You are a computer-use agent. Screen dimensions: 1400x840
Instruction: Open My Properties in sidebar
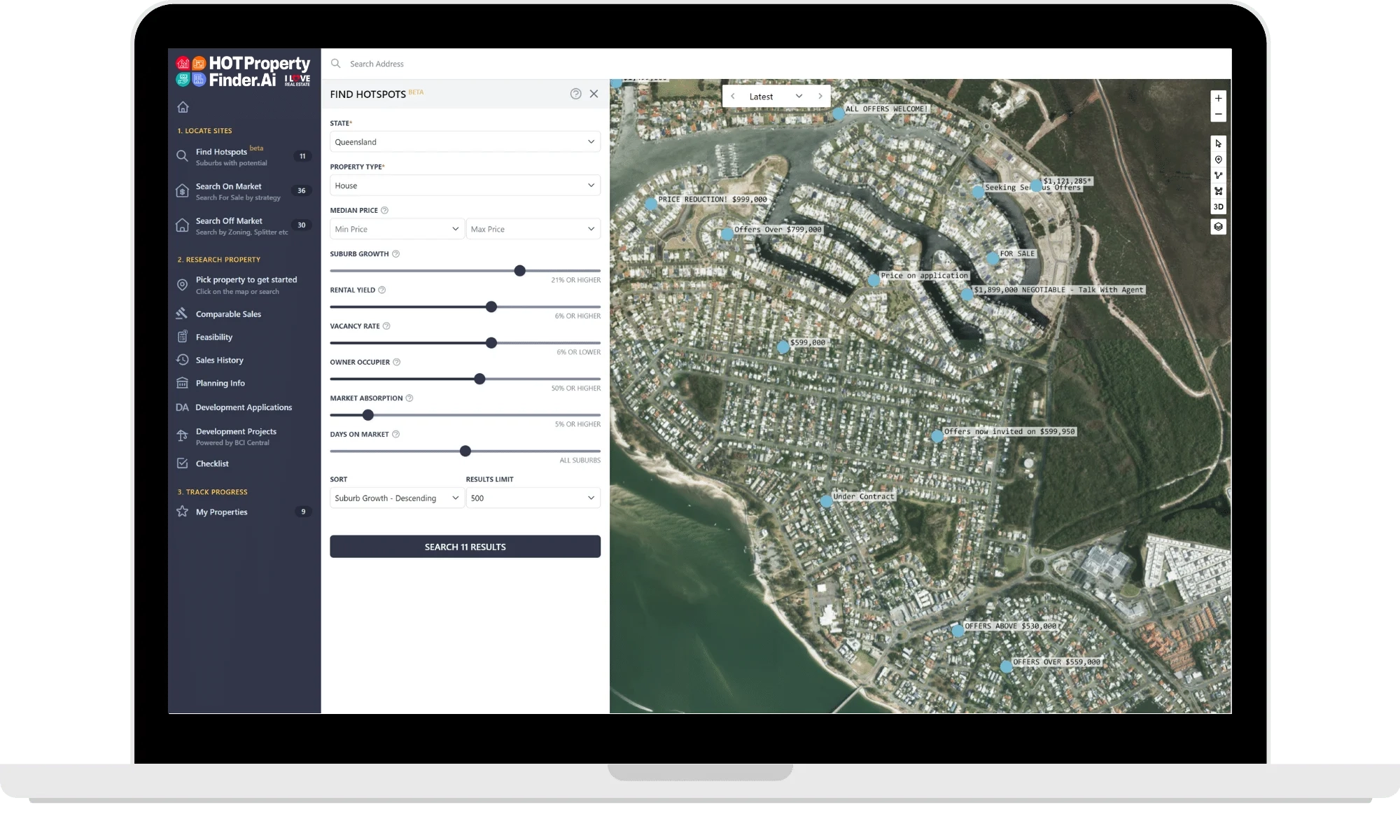point(221,512)
